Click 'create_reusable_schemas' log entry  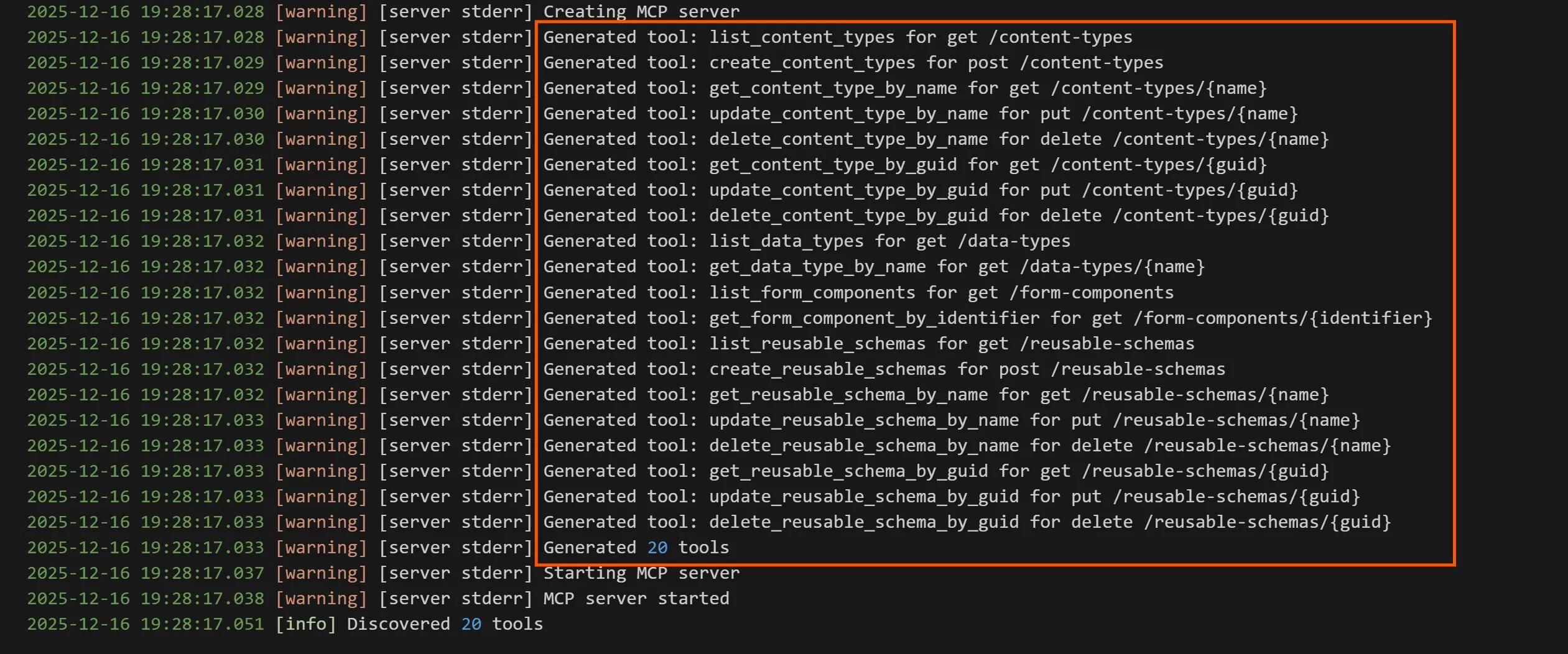[827, 369]
